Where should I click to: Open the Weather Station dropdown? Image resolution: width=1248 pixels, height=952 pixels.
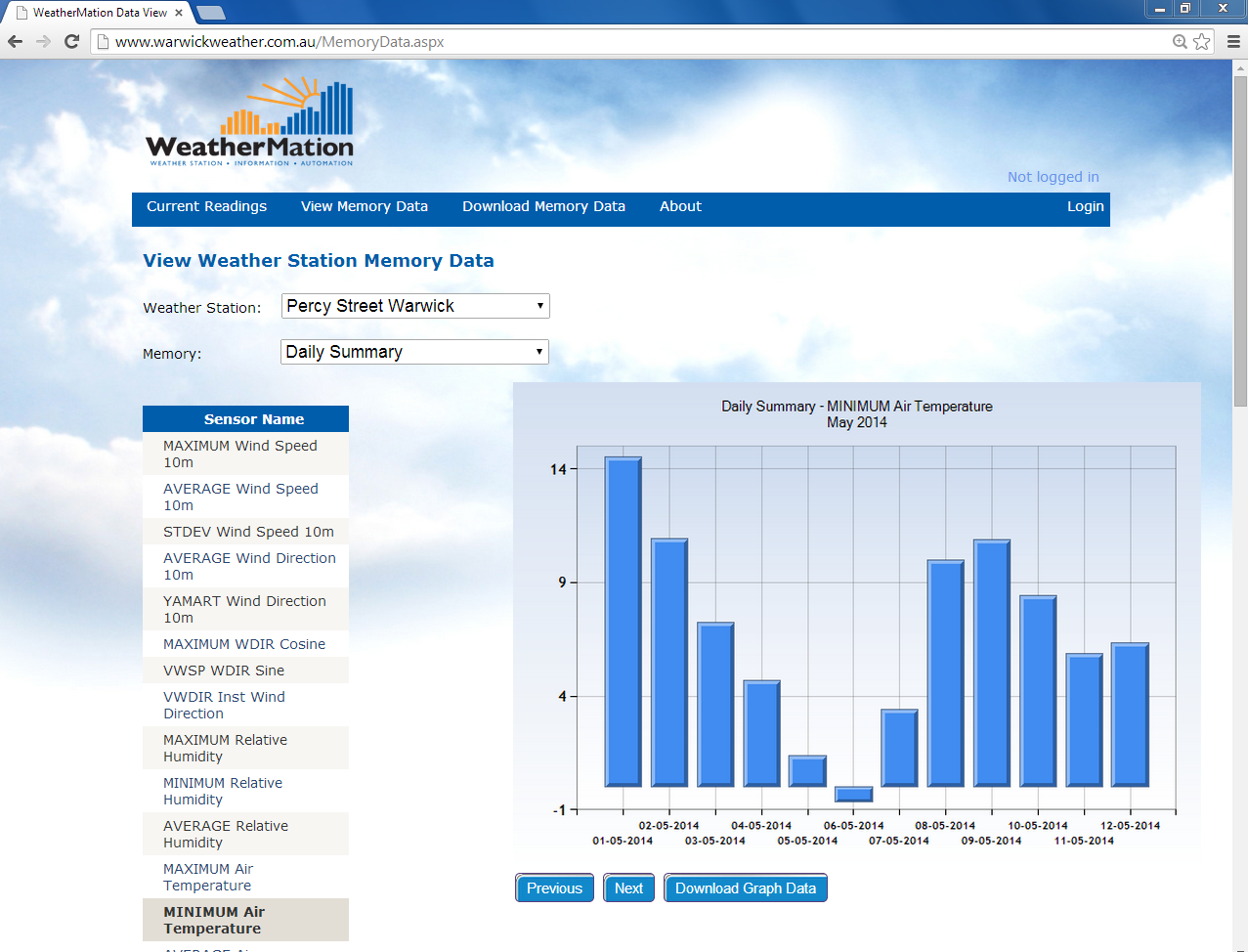click(x=415, y=306)
